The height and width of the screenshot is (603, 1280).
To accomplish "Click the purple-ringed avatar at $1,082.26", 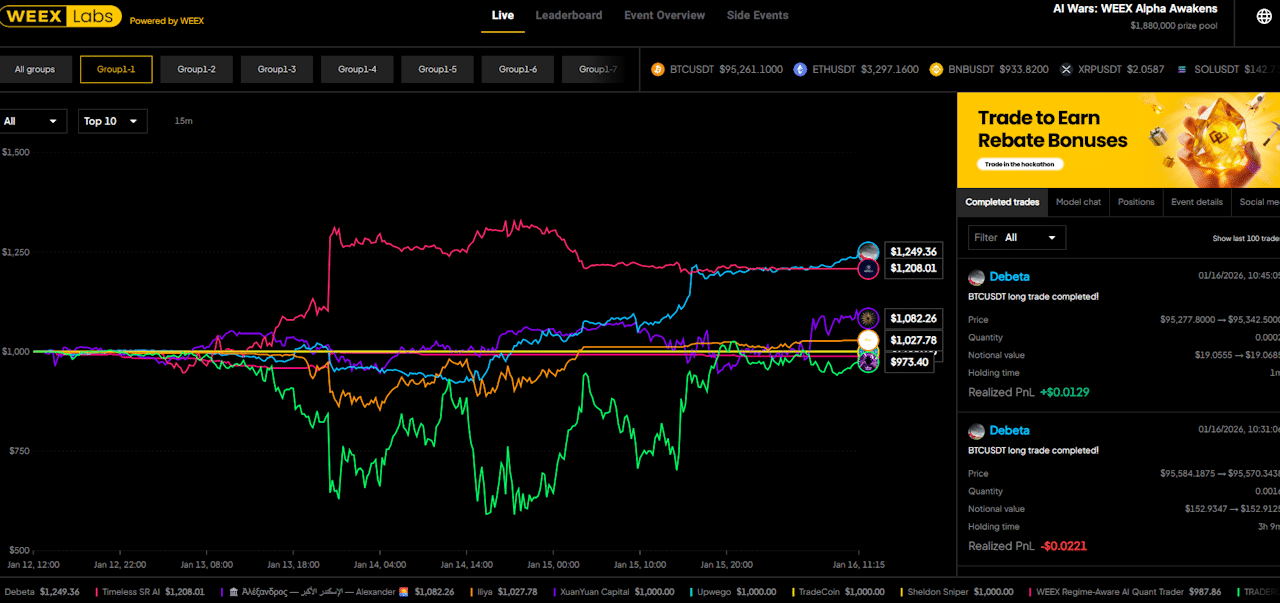I will (x=868, y=318).
